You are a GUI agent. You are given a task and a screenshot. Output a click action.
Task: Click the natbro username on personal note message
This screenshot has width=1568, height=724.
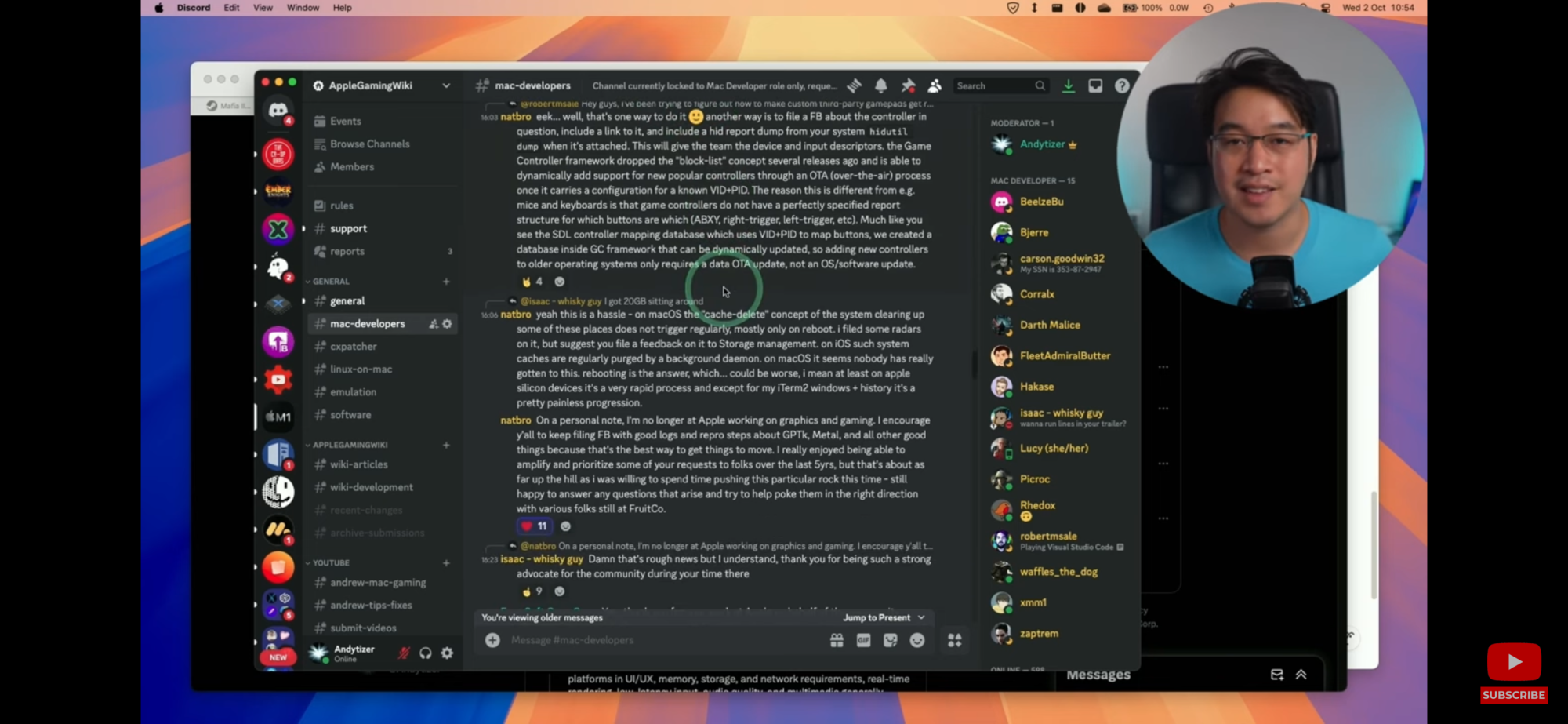(516, 420)
